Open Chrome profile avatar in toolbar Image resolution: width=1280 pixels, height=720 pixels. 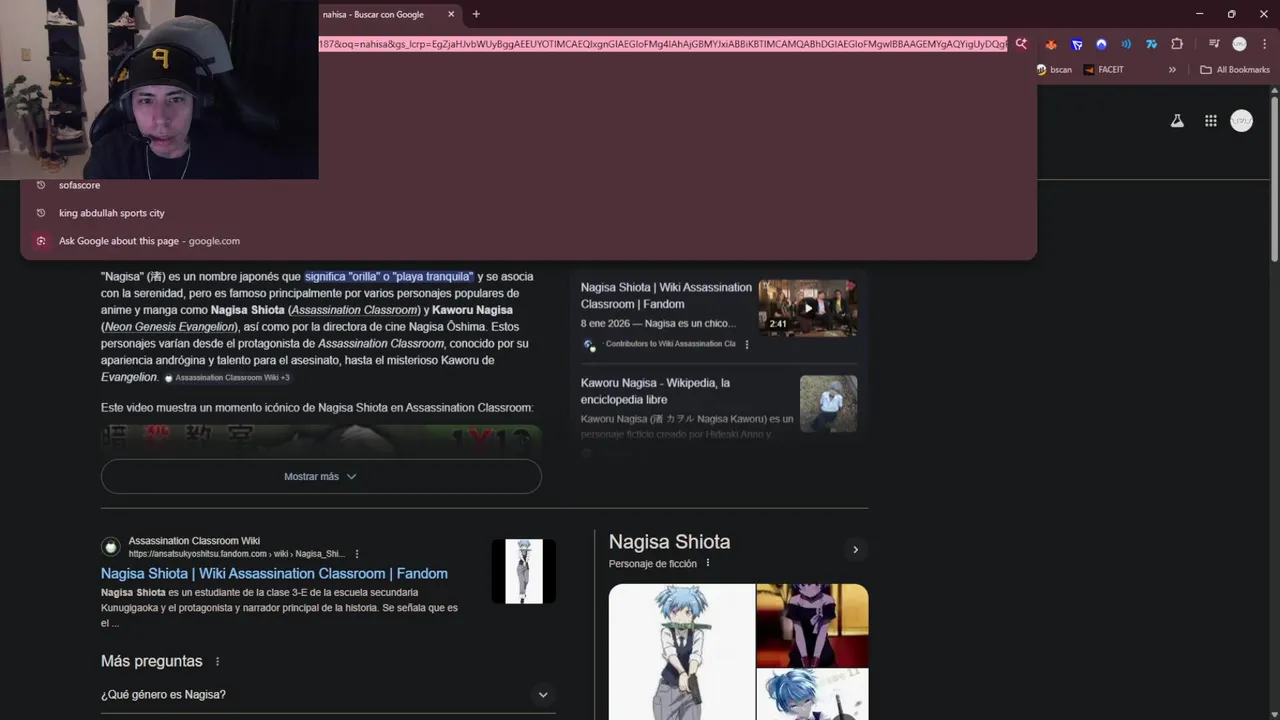point(1240,44)
